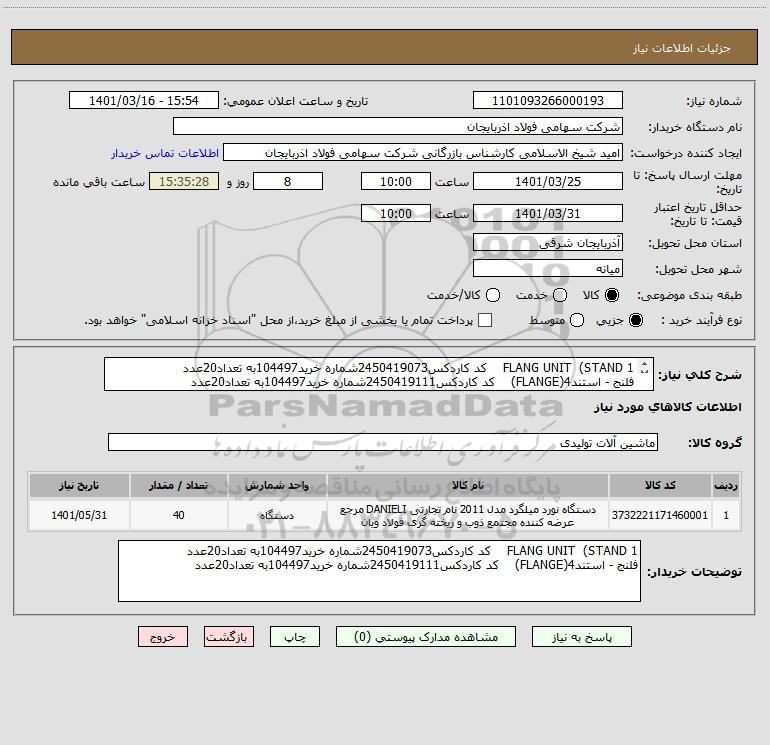
Task: Click the خروج exit button
Action: [x=163, y=636]
